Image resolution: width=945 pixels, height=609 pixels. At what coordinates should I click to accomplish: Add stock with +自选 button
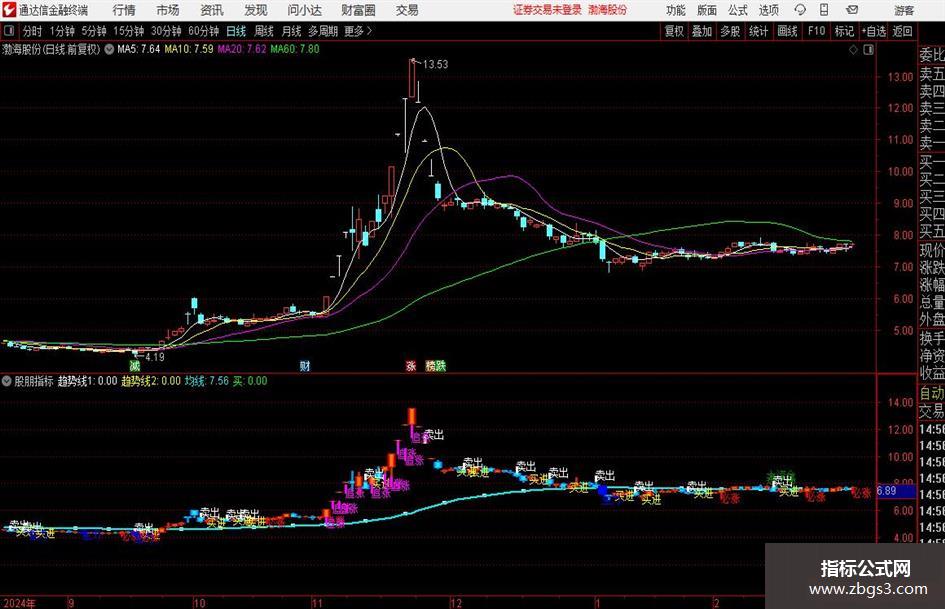pyautogui.click(x=873, y=31)
